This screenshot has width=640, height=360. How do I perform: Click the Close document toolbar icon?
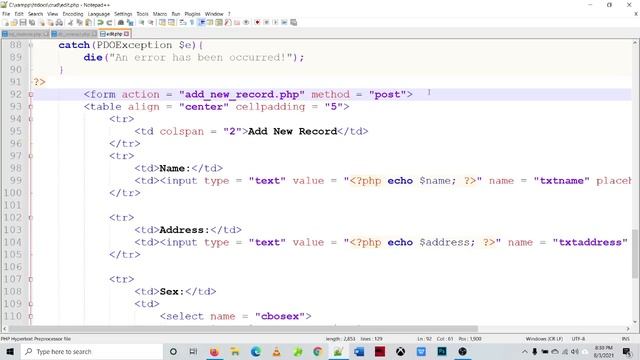coord(41,22)
